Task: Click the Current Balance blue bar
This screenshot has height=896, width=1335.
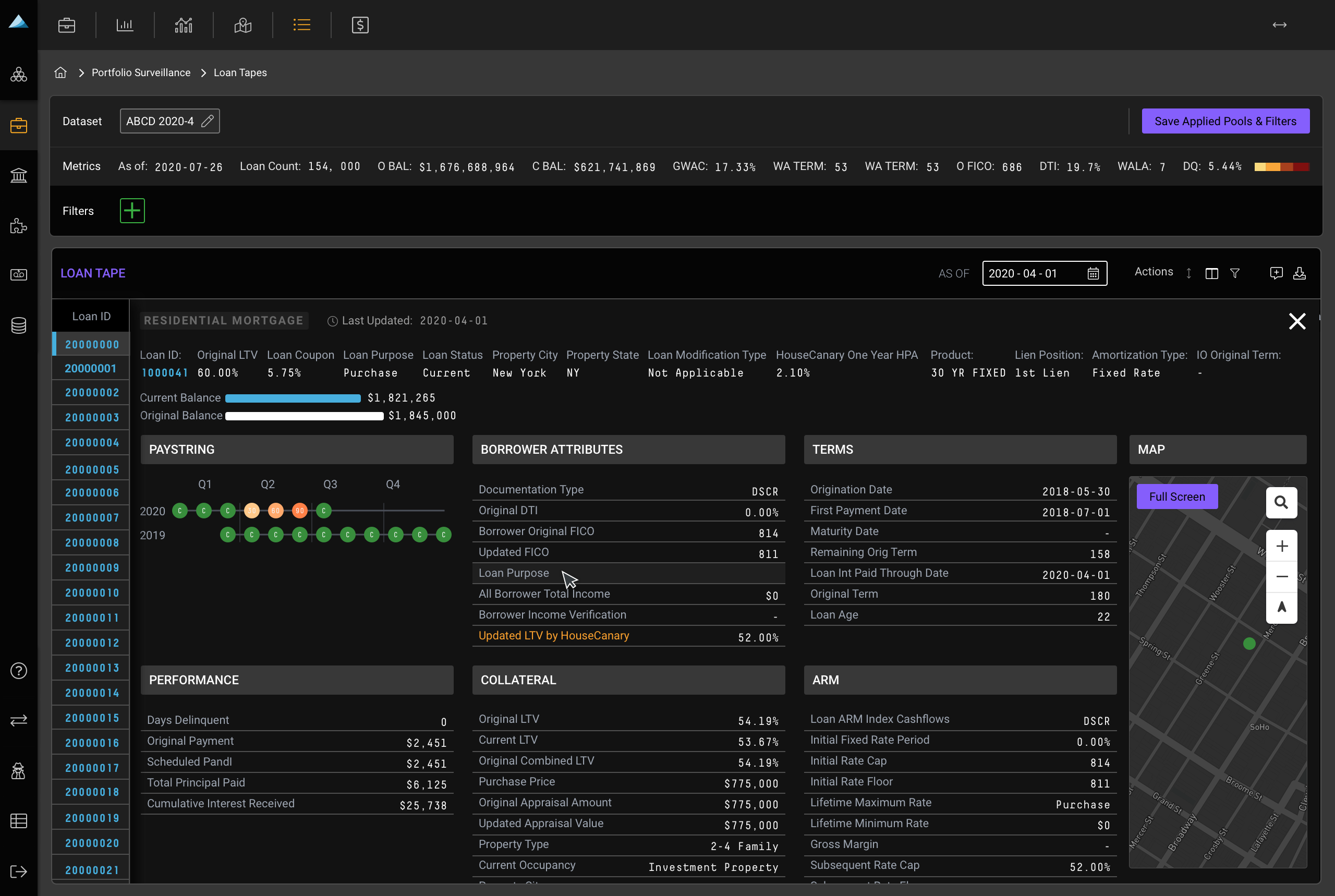Action: [x=293, y=398]
